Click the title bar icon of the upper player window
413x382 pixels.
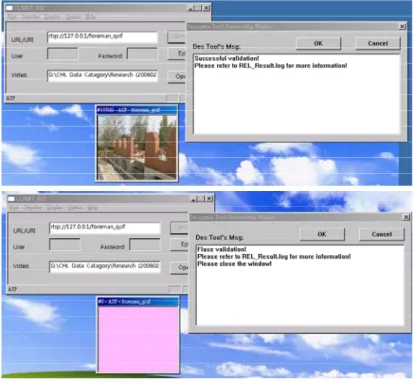click(9, 8)
